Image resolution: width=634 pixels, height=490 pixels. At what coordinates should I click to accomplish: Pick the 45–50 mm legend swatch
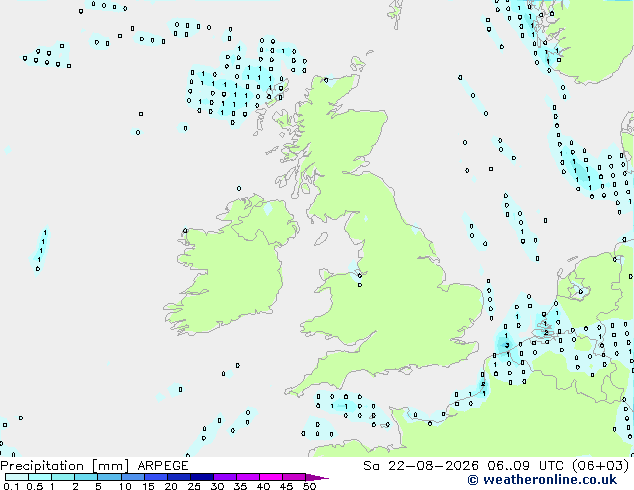[294, 477]
